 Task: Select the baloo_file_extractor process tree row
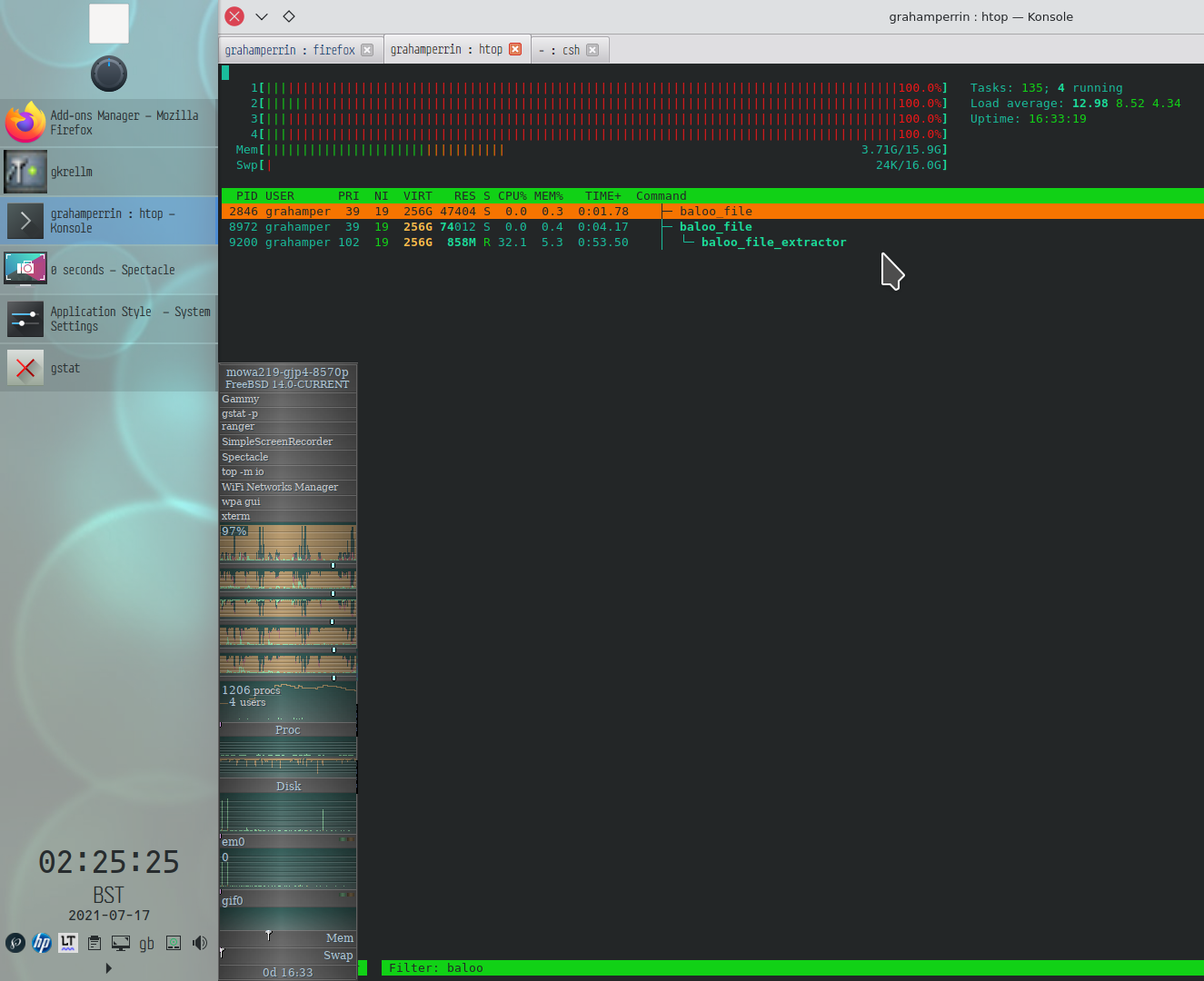[x=772, y=243]
